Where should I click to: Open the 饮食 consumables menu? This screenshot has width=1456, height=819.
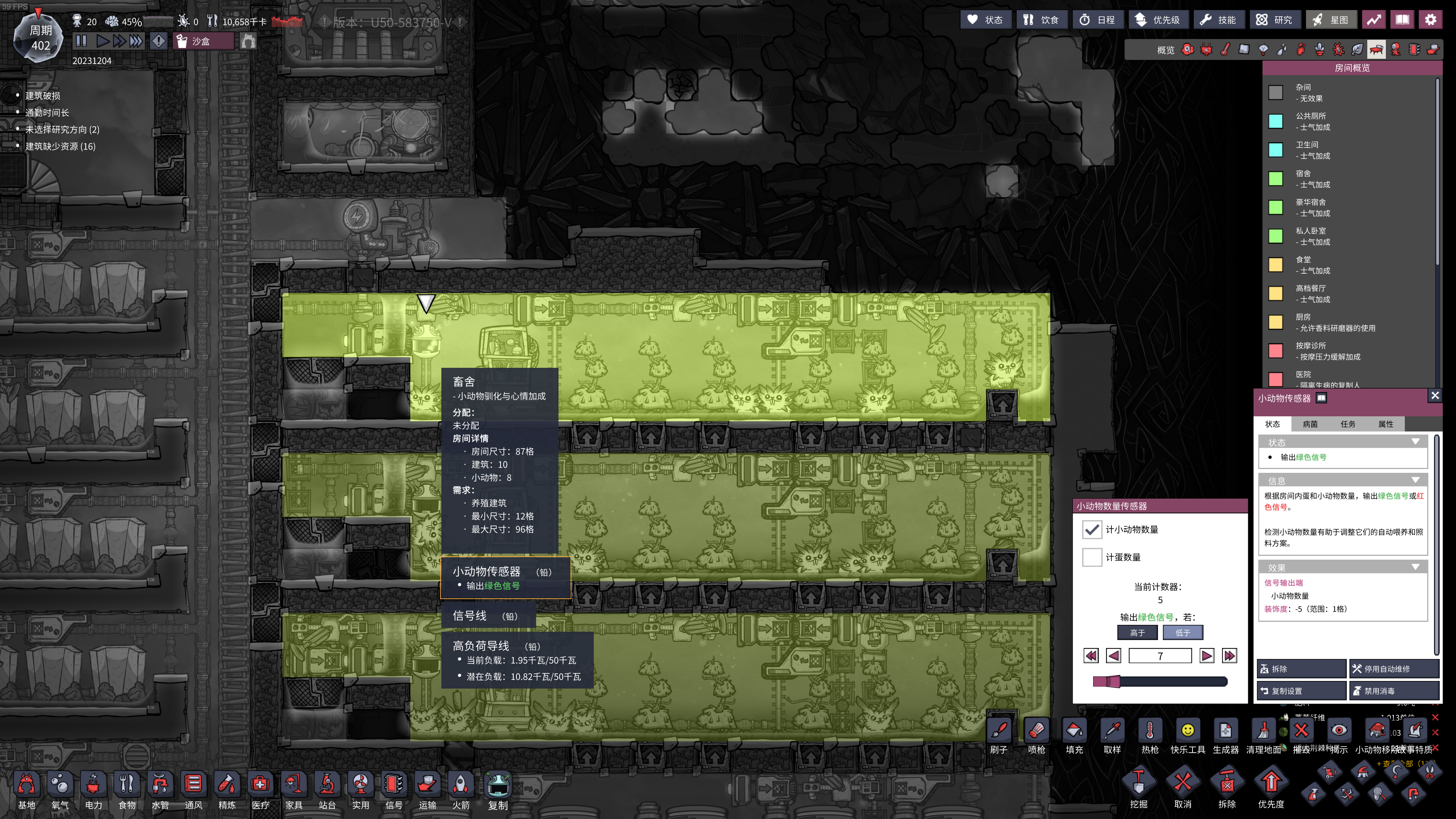point(1042,20)
